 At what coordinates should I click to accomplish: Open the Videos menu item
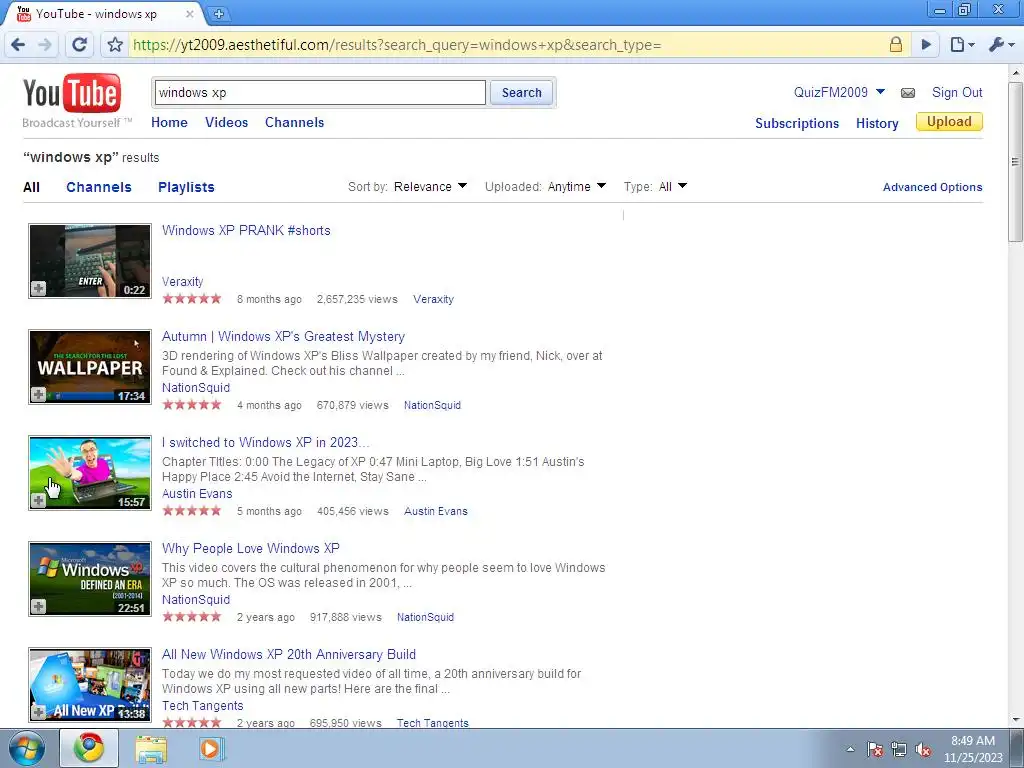point(227,122)
